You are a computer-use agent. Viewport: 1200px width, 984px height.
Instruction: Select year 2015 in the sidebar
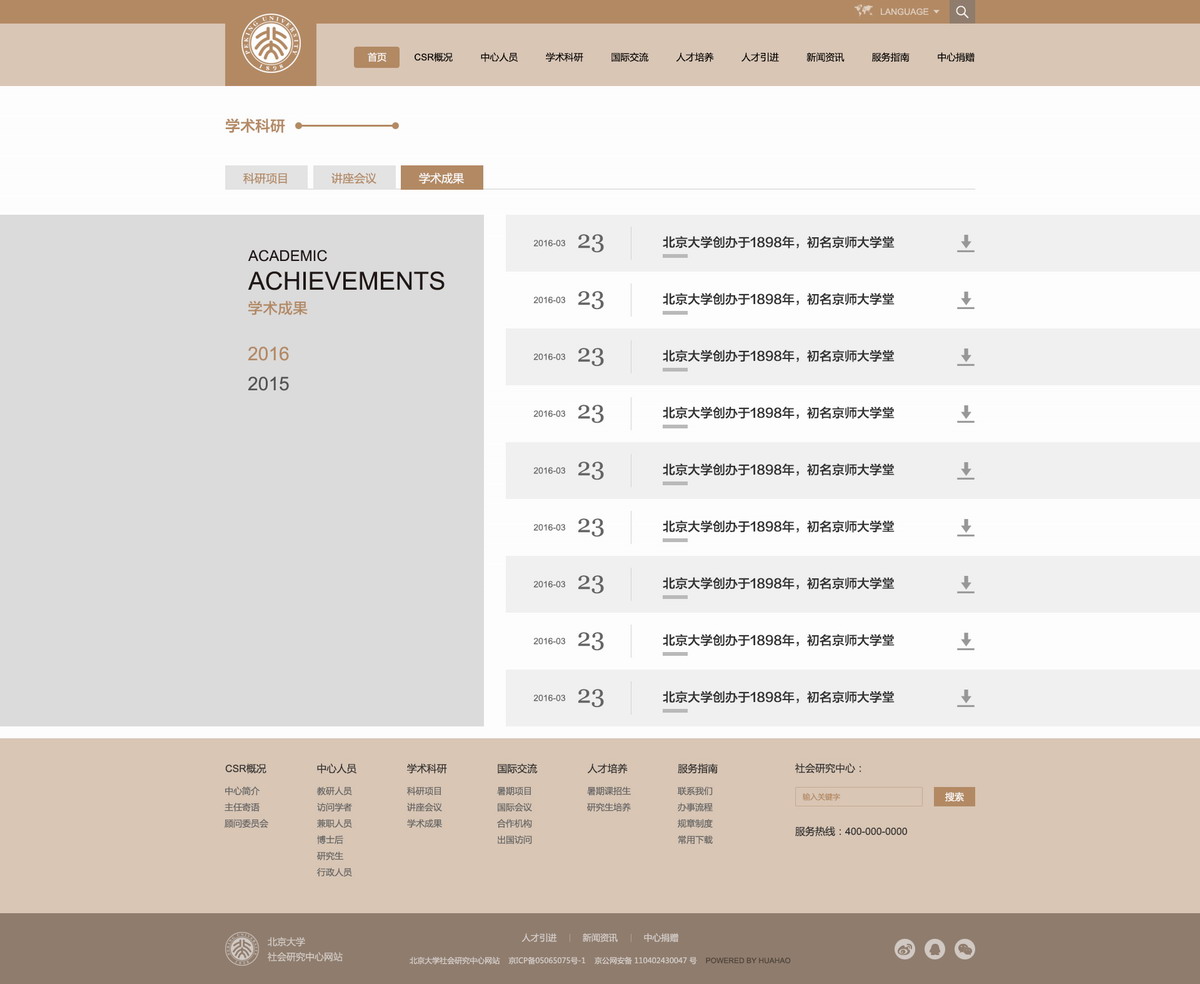pos(268,384)
